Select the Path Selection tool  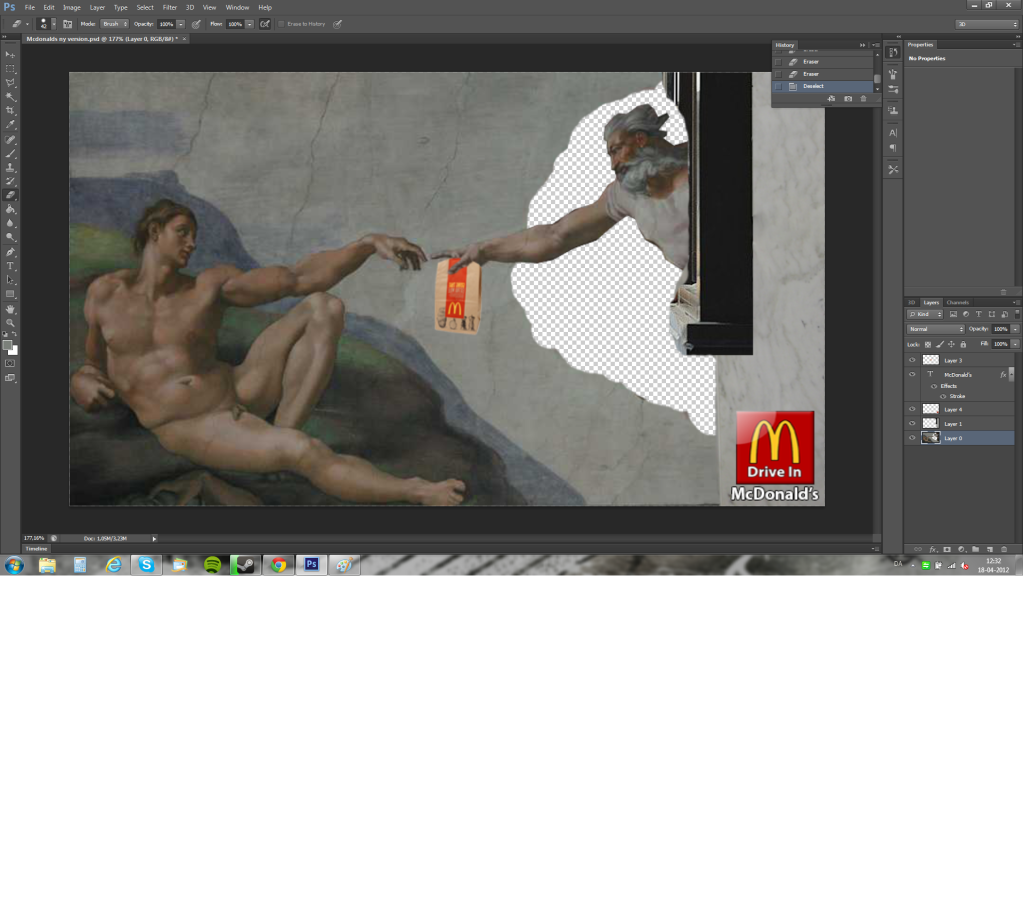click(10, 280)
